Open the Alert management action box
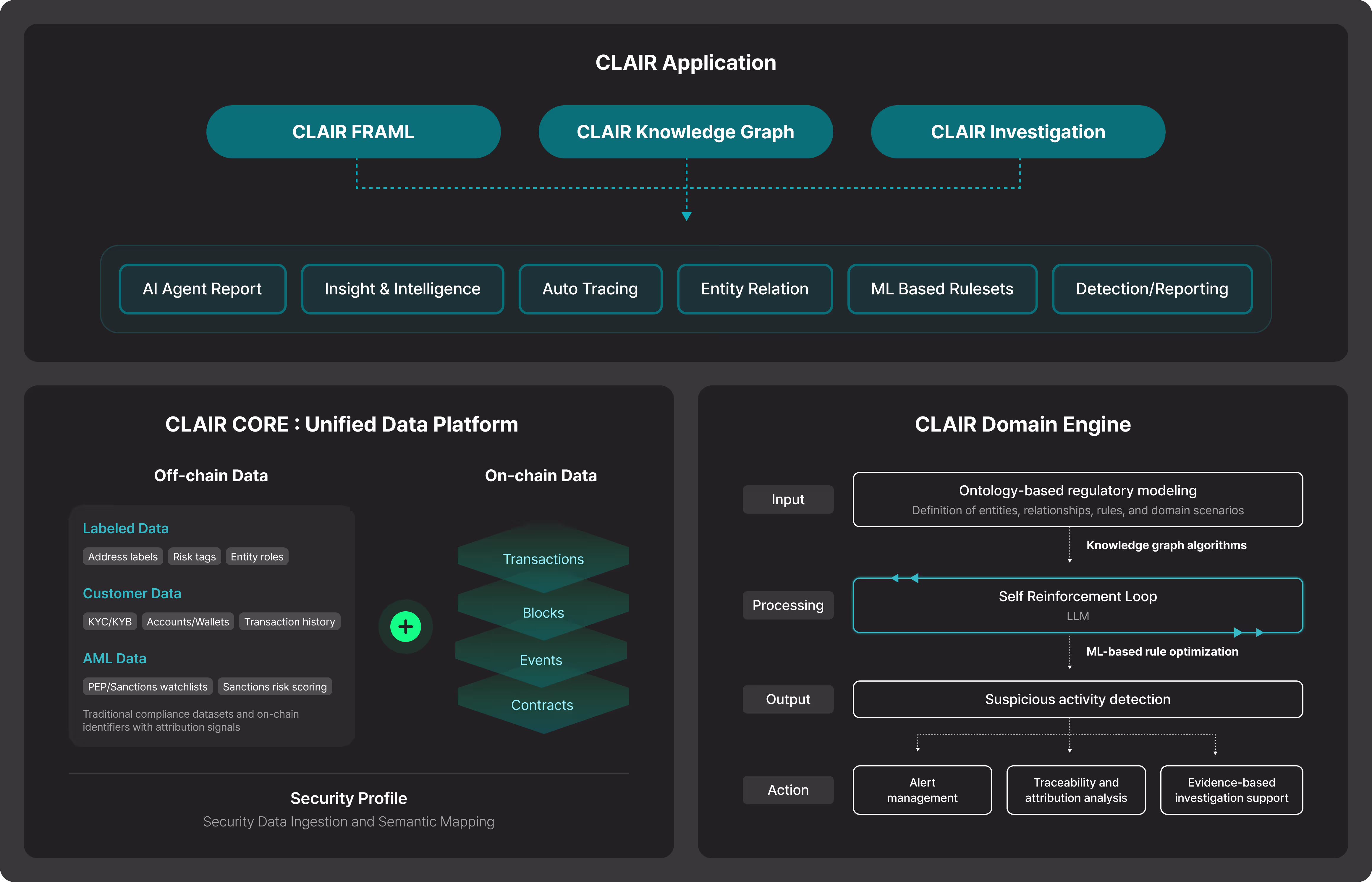 (x=922, y=790)
